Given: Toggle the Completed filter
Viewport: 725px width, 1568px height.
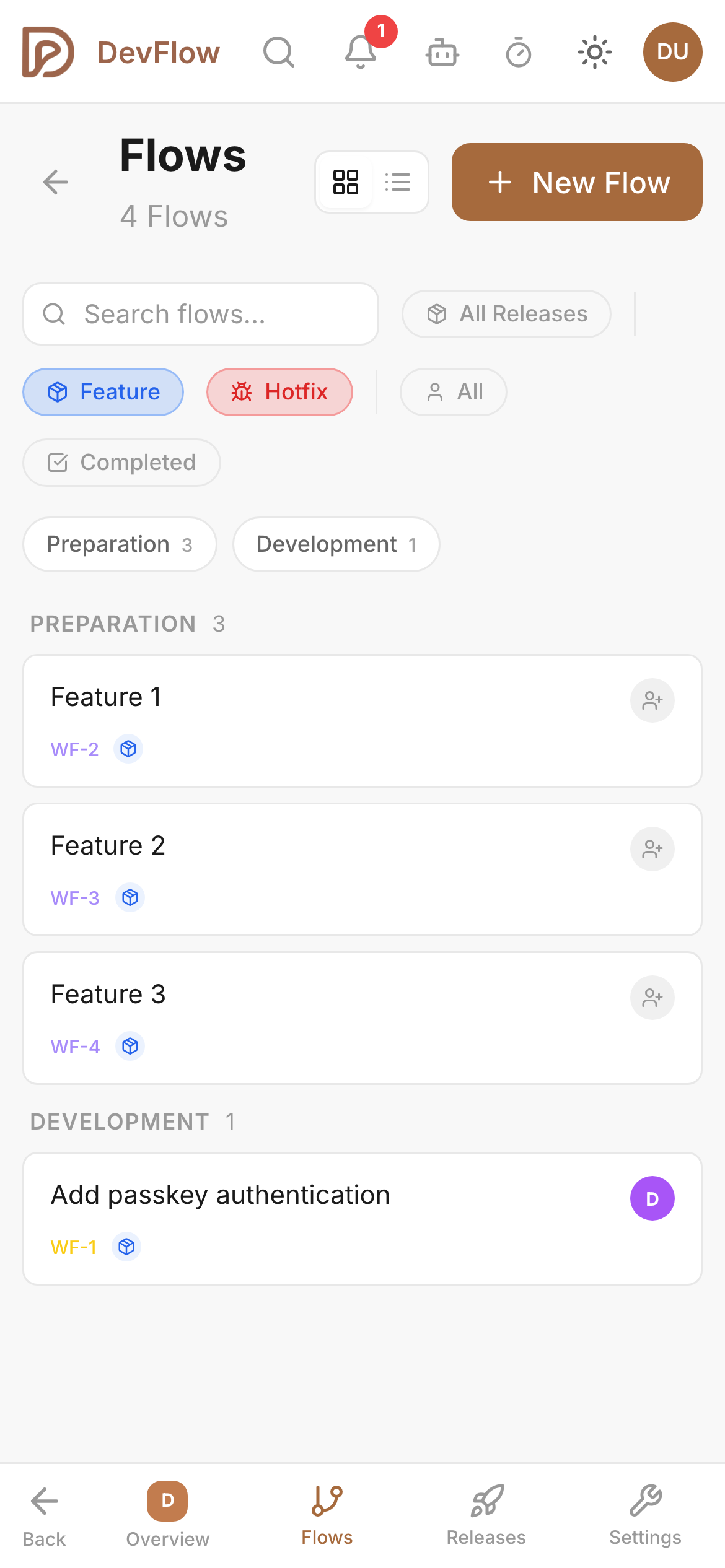Looking at the screenshot, I should (x=121, y=462).
